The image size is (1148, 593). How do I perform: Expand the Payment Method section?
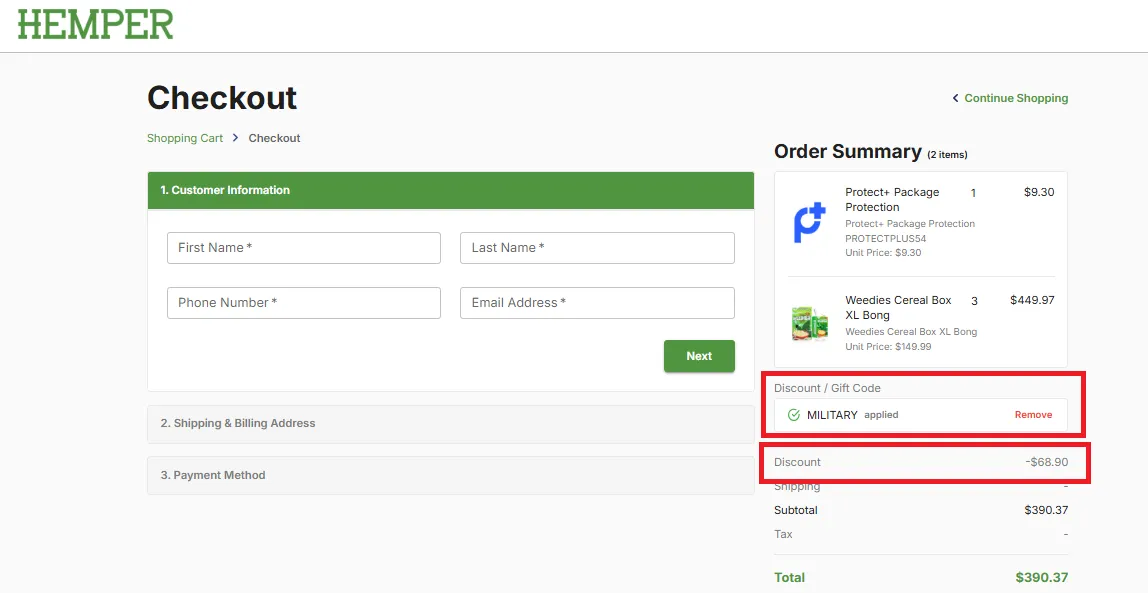coord(450,476)
